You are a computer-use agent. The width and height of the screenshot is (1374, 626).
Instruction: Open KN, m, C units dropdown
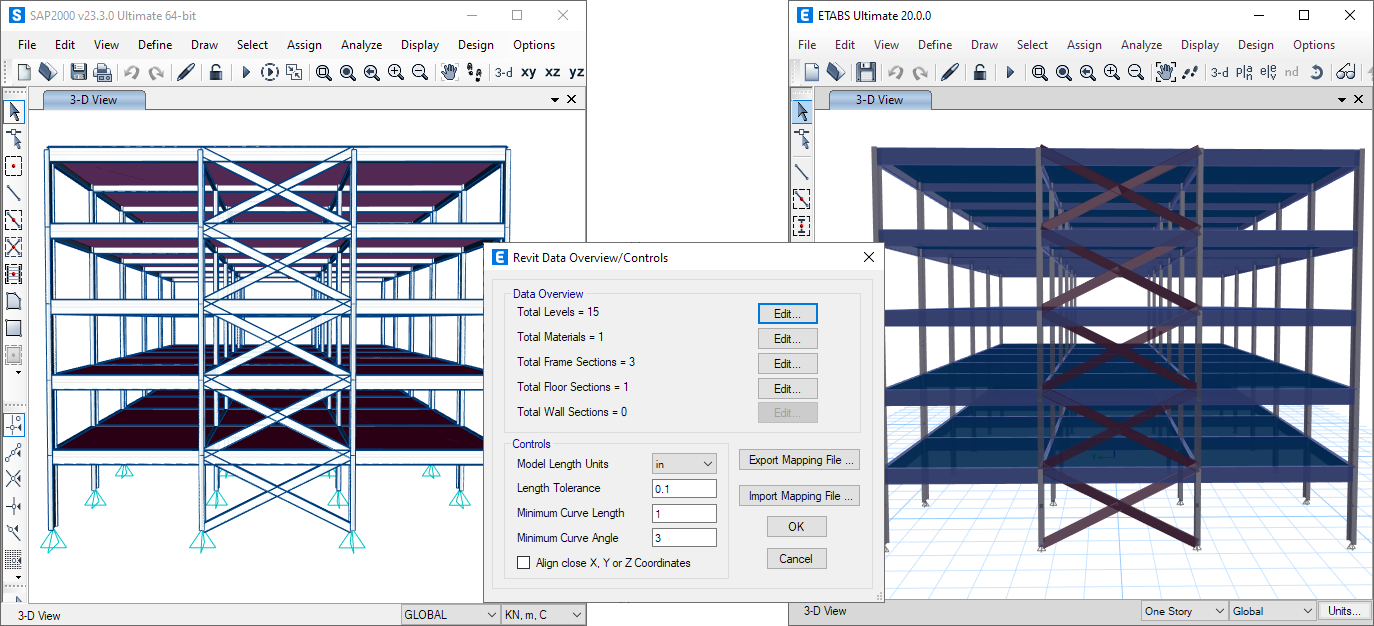tap(541, 615)
